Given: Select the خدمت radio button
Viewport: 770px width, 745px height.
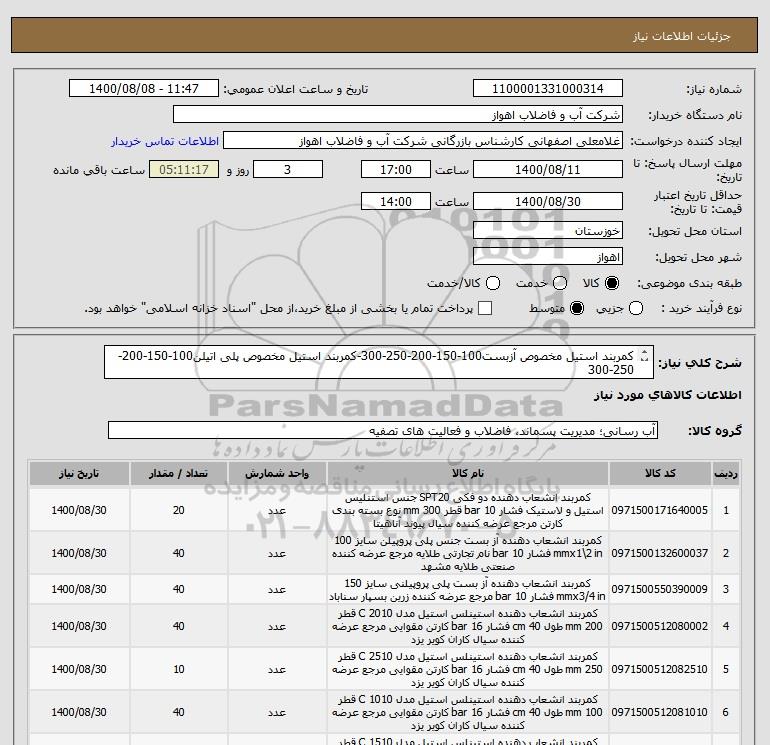Looking at the screenshot, I should 560,283.
